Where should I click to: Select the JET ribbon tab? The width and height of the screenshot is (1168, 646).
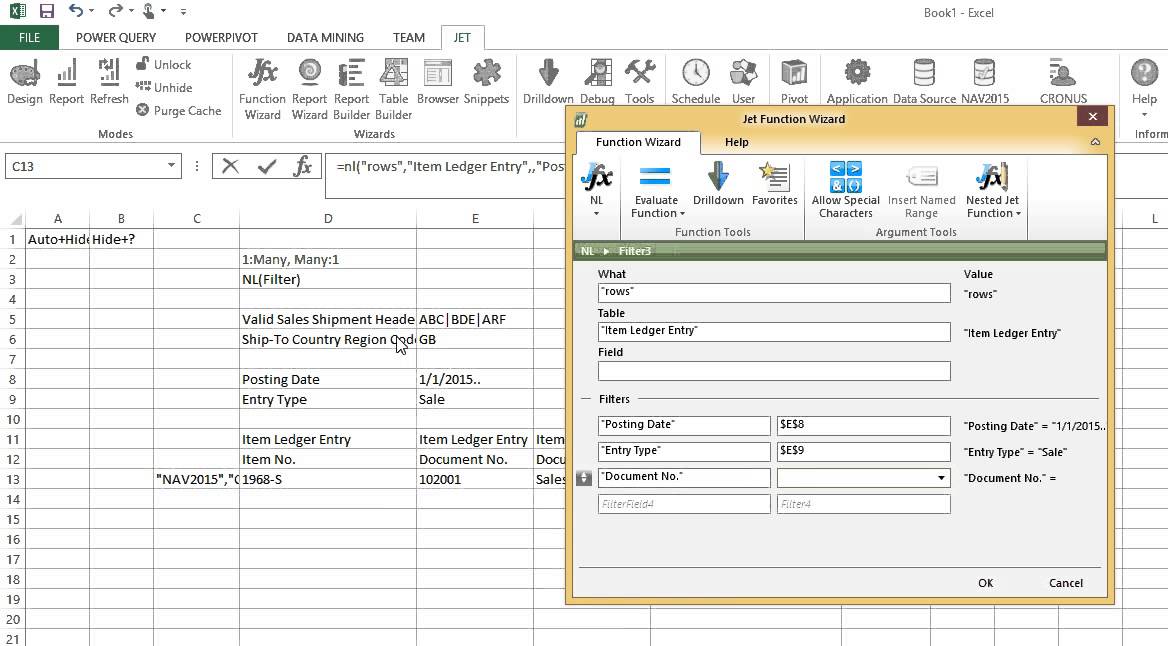(462, 37)
